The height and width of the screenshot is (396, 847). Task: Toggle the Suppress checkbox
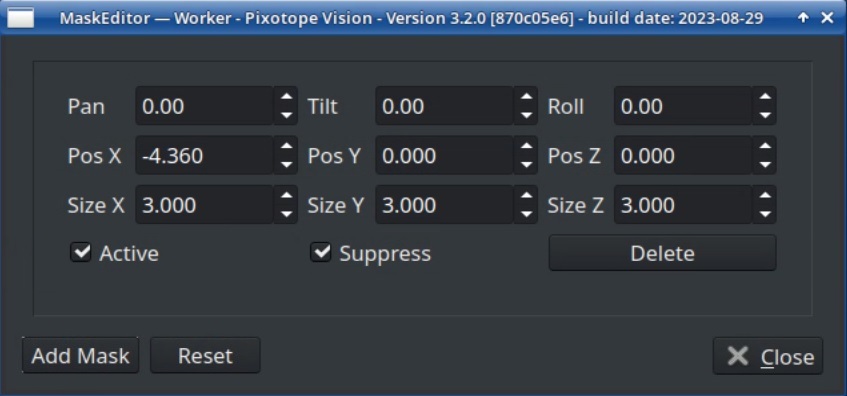pyautogui.click(x=321, y=252)
